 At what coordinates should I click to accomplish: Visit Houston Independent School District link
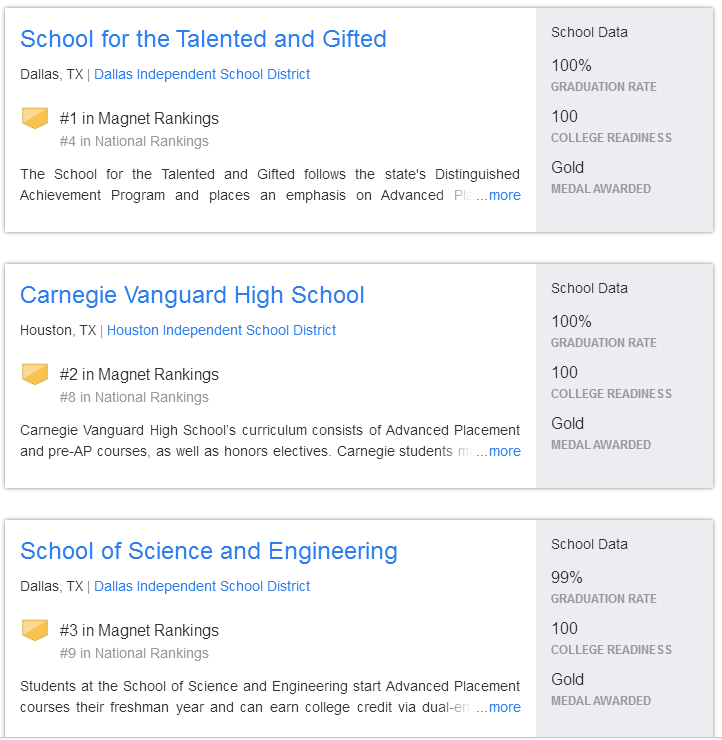pos(221,330)
